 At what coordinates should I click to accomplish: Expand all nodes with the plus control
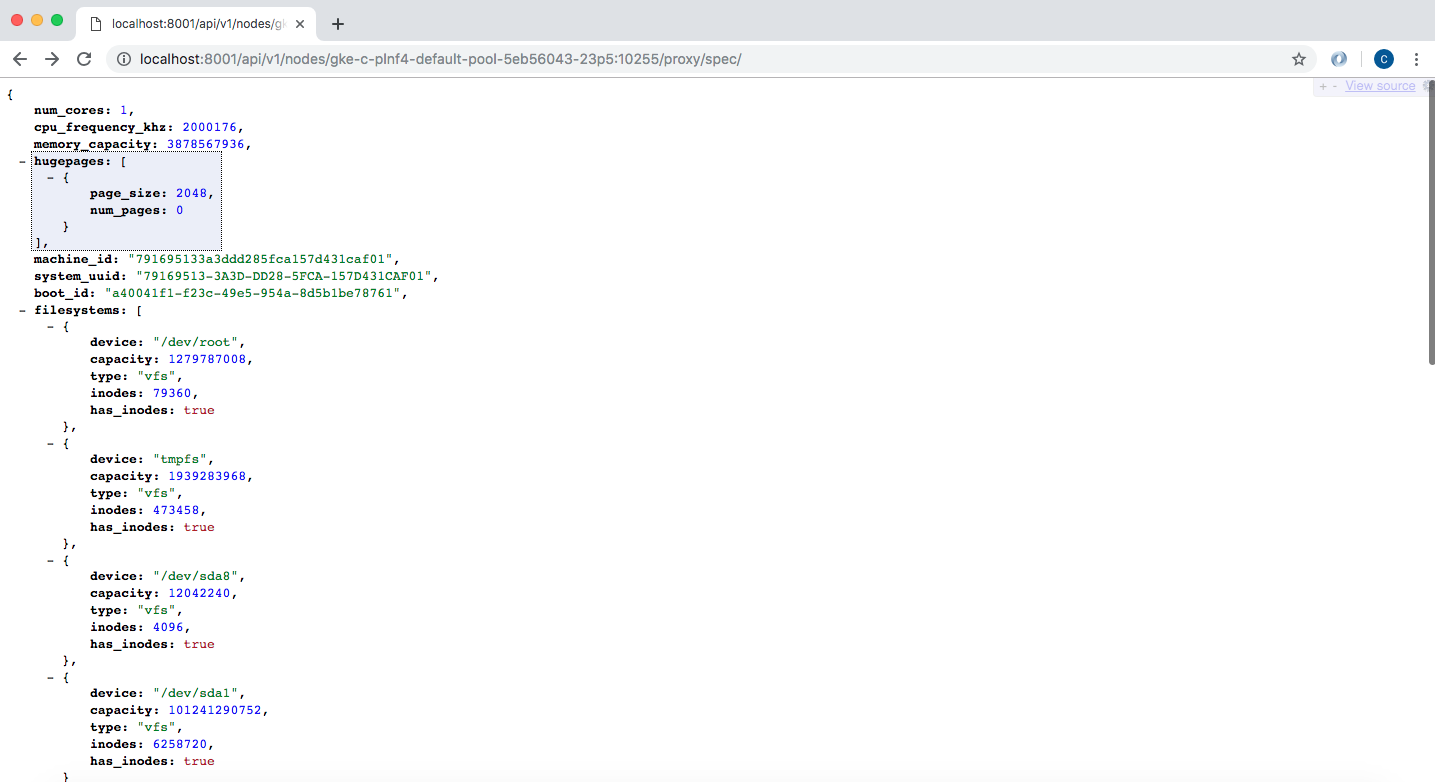1323,86
